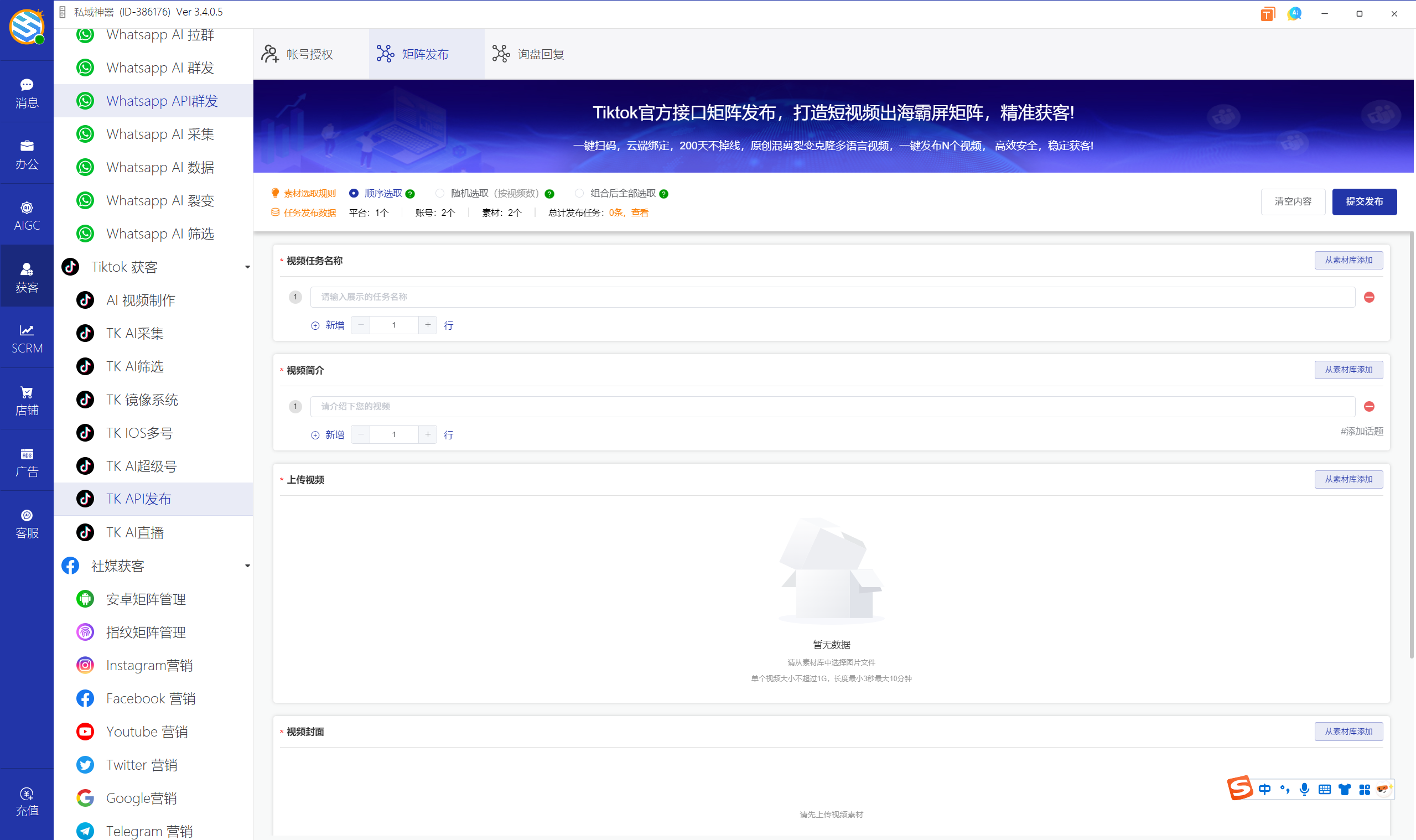
Task: Open the 办公 section from sidebar
Action: coord(27,153)
